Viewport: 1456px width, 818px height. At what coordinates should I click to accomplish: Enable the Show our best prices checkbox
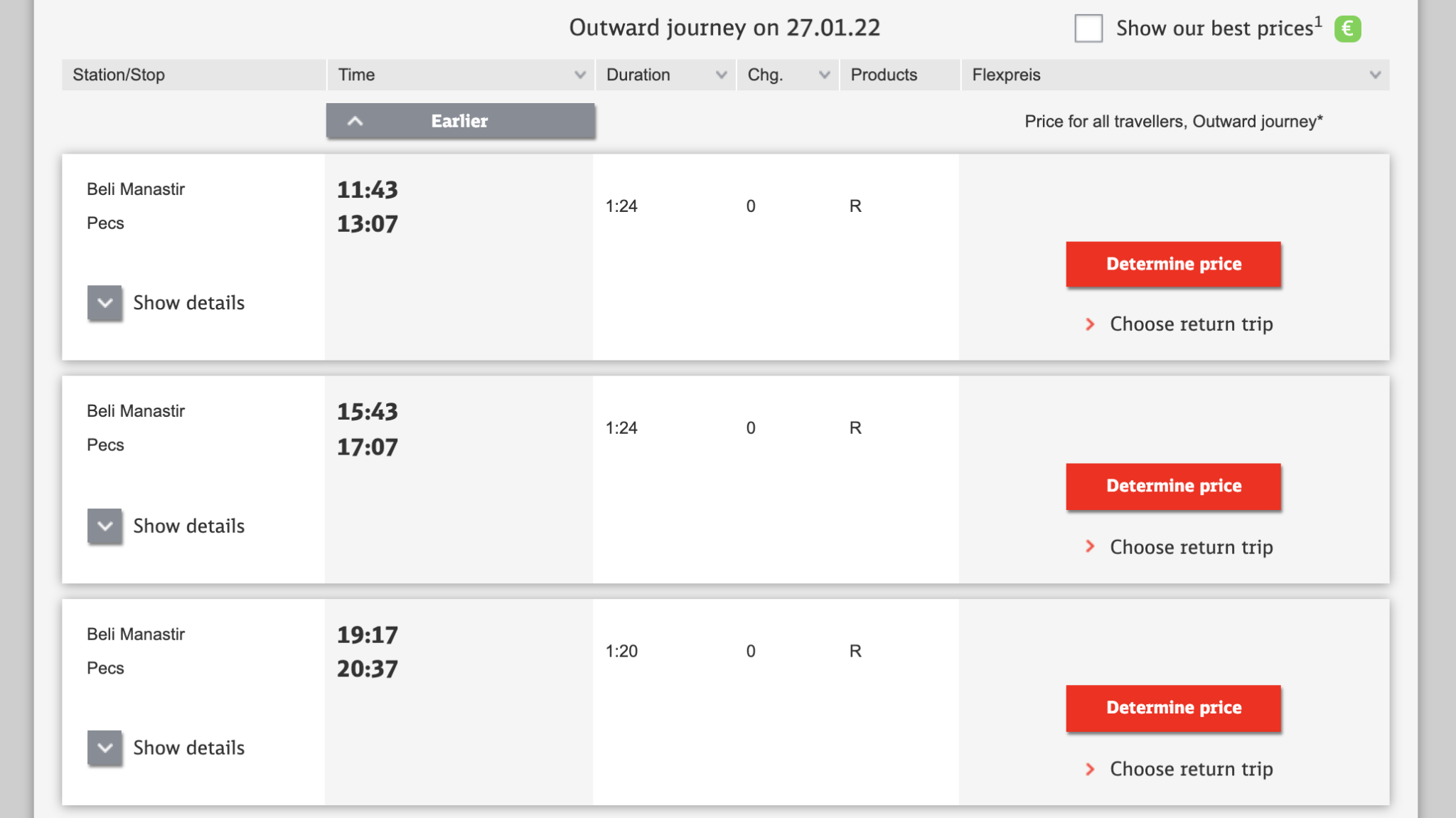click(1088, 29)
